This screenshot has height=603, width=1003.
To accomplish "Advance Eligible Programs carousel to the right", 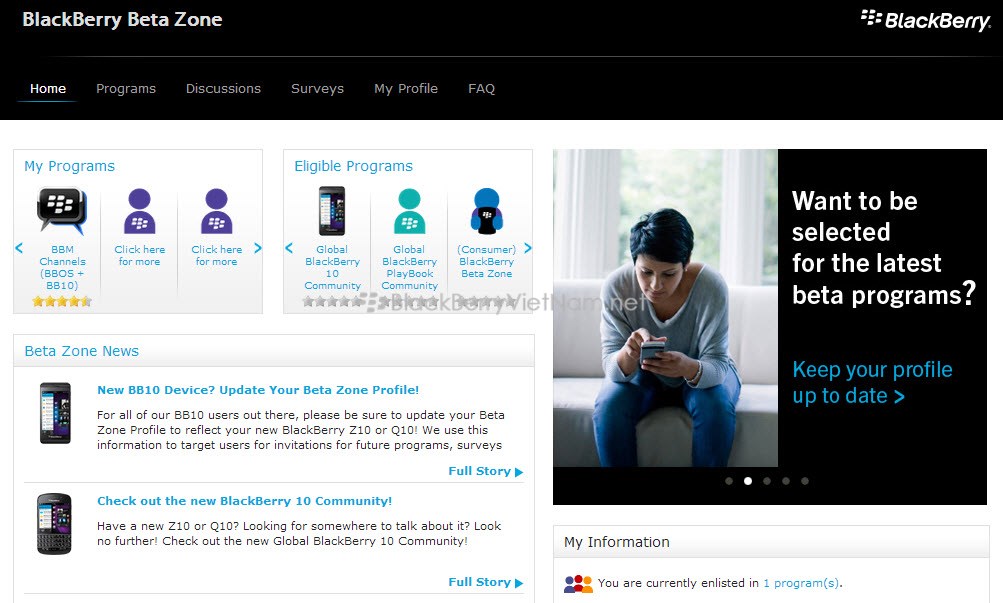I will coord(528,249).
